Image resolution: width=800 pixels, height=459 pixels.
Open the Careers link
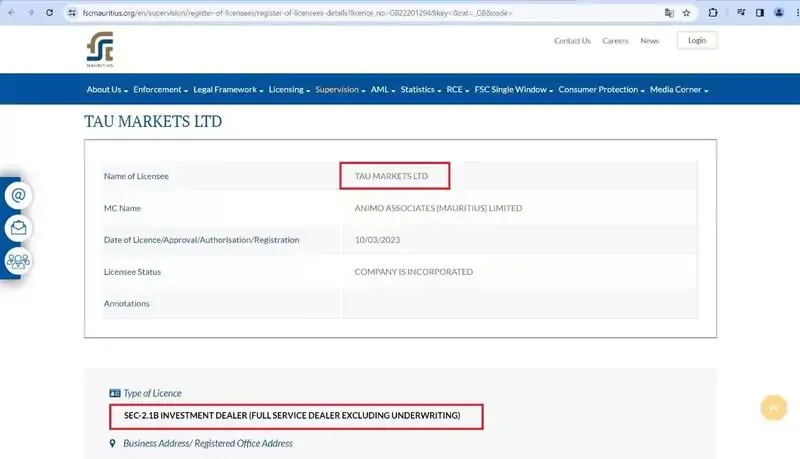coord(615,41)
